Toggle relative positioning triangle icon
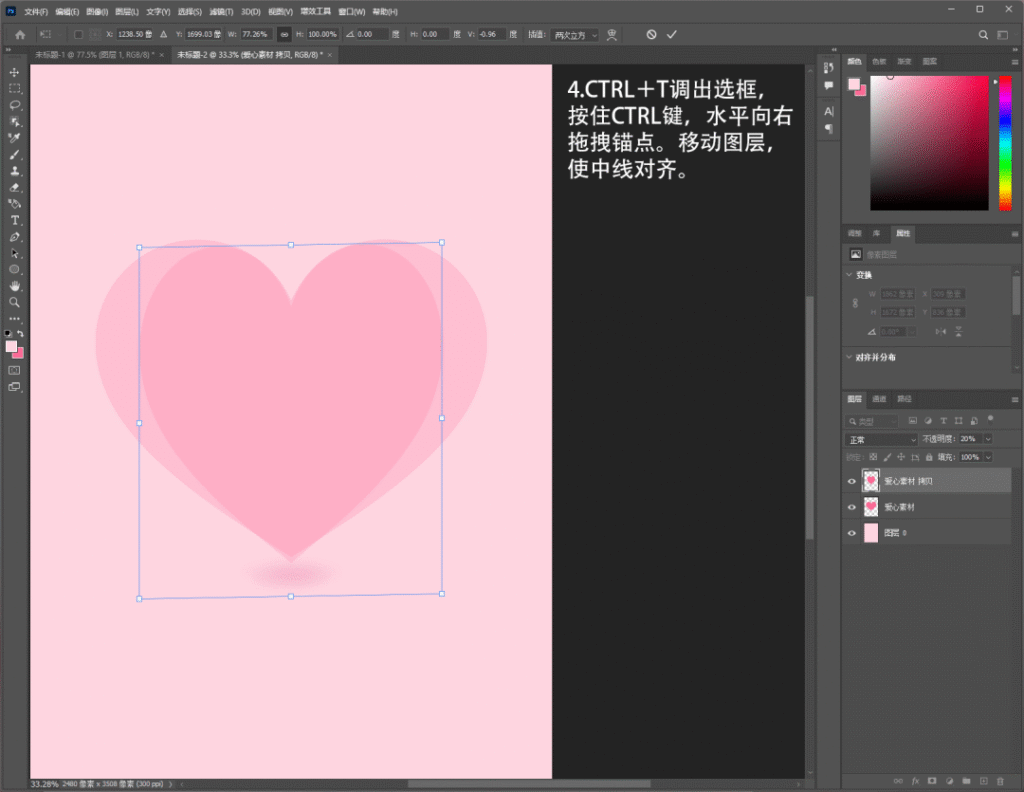The height and width of the screenshot is (792, 1024). click(x=163, y=35)
